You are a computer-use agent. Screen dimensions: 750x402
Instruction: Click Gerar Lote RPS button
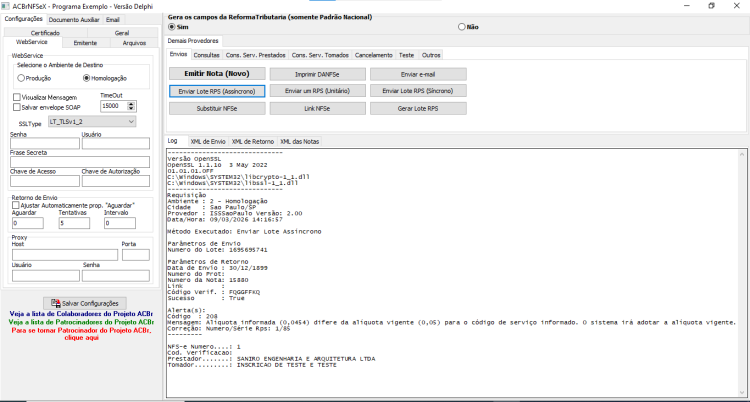click(x=418, y=108)
